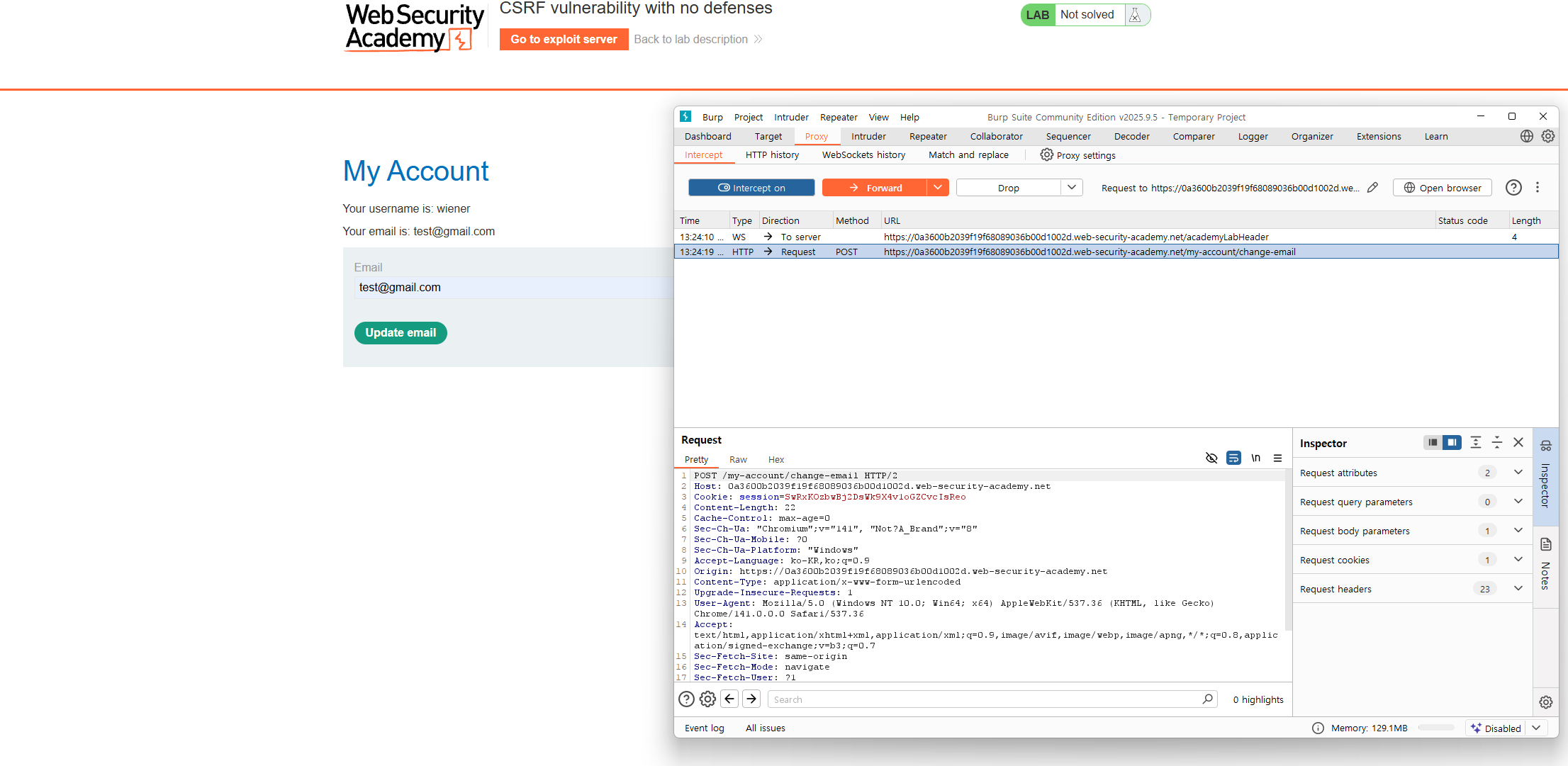Toggle the Intercept on button
Image resolution: width=1568 pixels, height=766 pixels.
[751, 188]
